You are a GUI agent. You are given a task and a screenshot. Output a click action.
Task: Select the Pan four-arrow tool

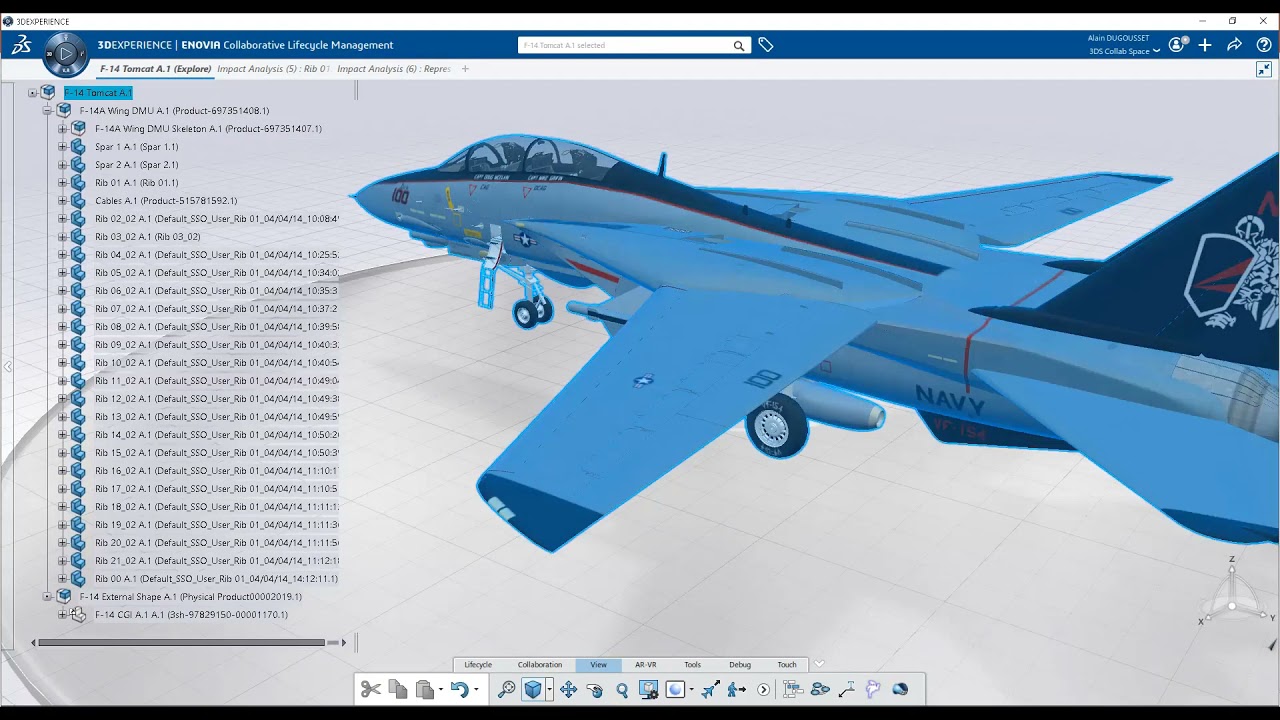pos(568,689)
